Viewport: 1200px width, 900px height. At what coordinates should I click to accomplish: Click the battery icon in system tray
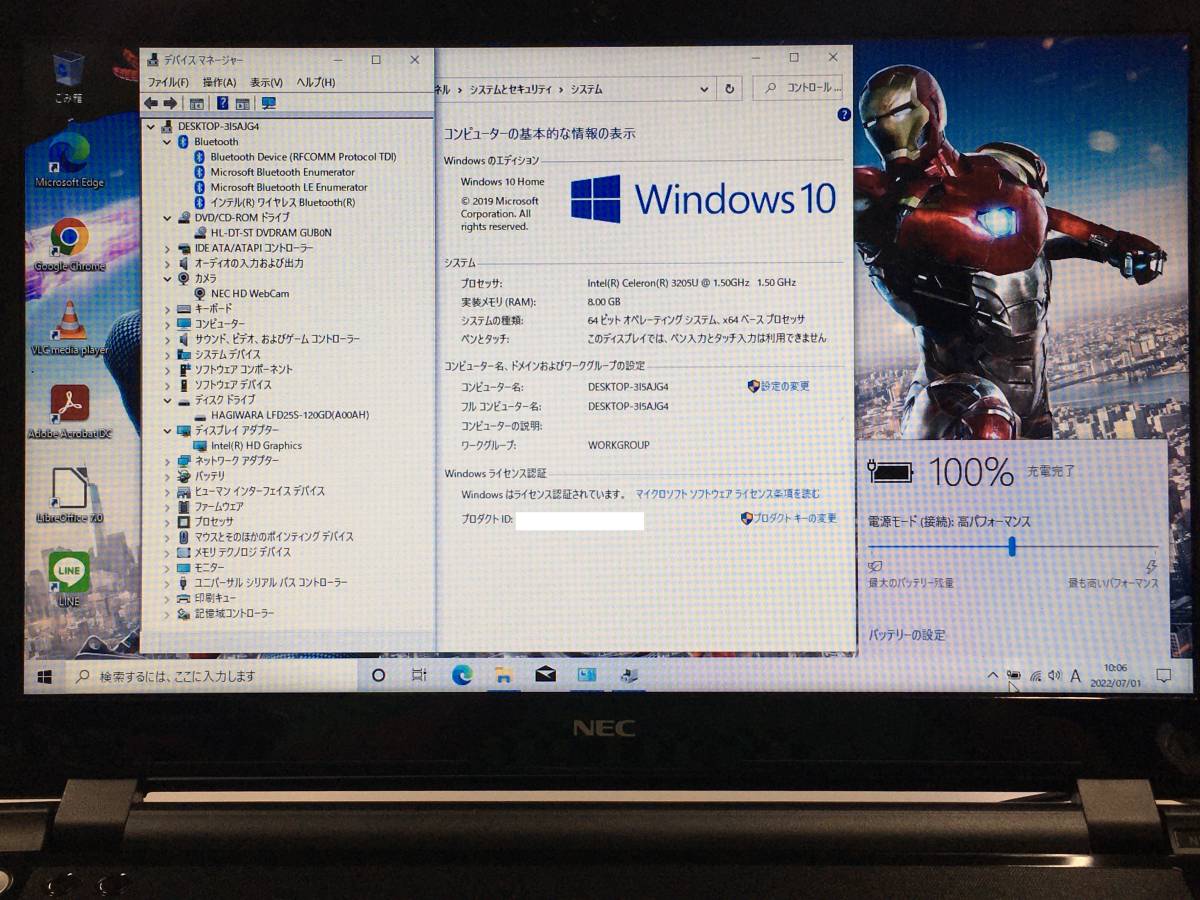(1013, 676)
